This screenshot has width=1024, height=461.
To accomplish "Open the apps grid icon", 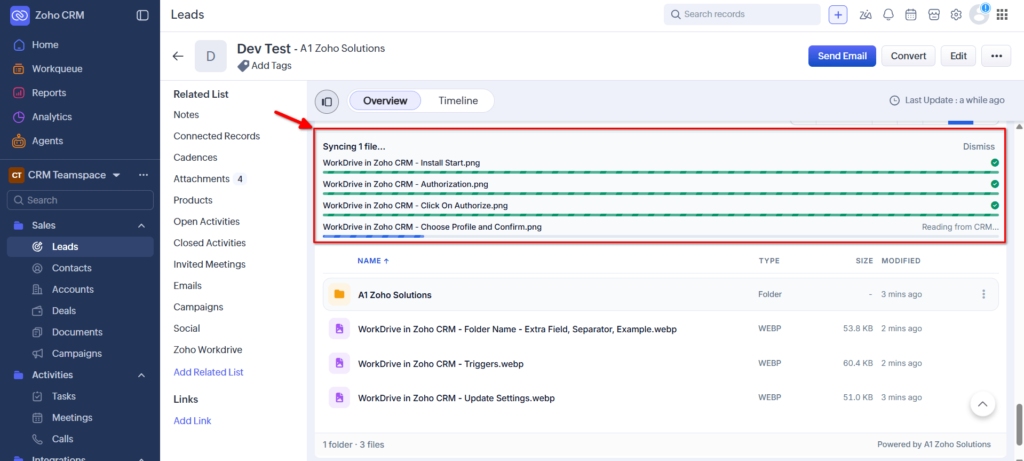I will 1002,15.
